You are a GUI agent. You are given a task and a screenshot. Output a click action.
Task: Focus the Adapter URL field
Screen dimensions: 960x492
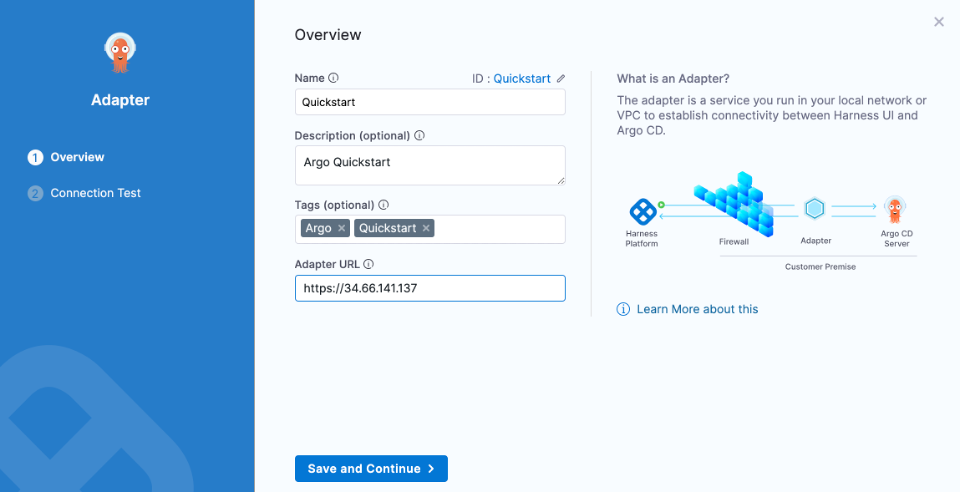(430, 288)
